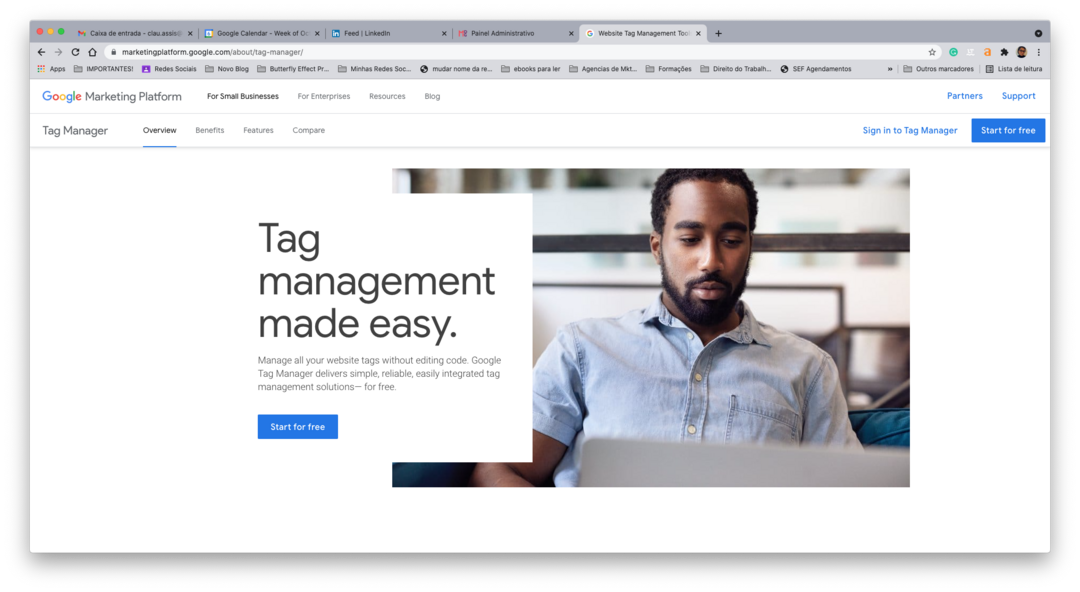Image resolution: width=1080 pixels, height=592 pixels.
Task: Close the Google Calendar tab
Action: pyautogui.click(x=317, y=33)
